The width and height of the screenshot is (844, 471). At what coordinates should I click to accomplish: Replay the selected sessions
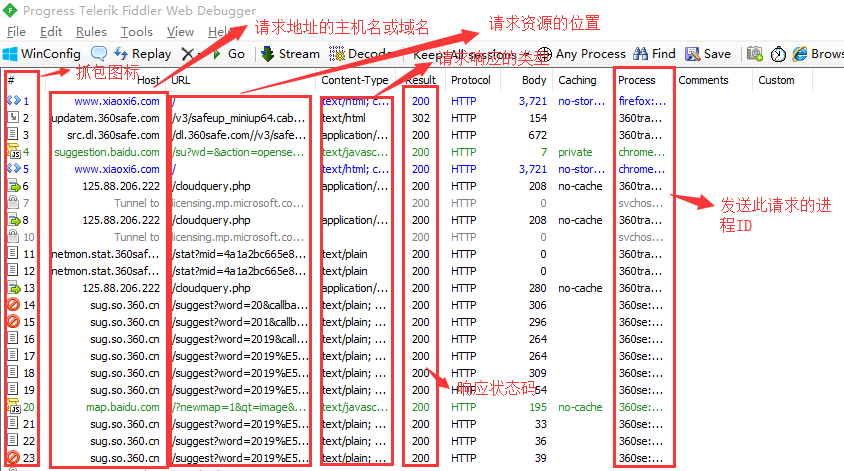(x=143, y=54)
